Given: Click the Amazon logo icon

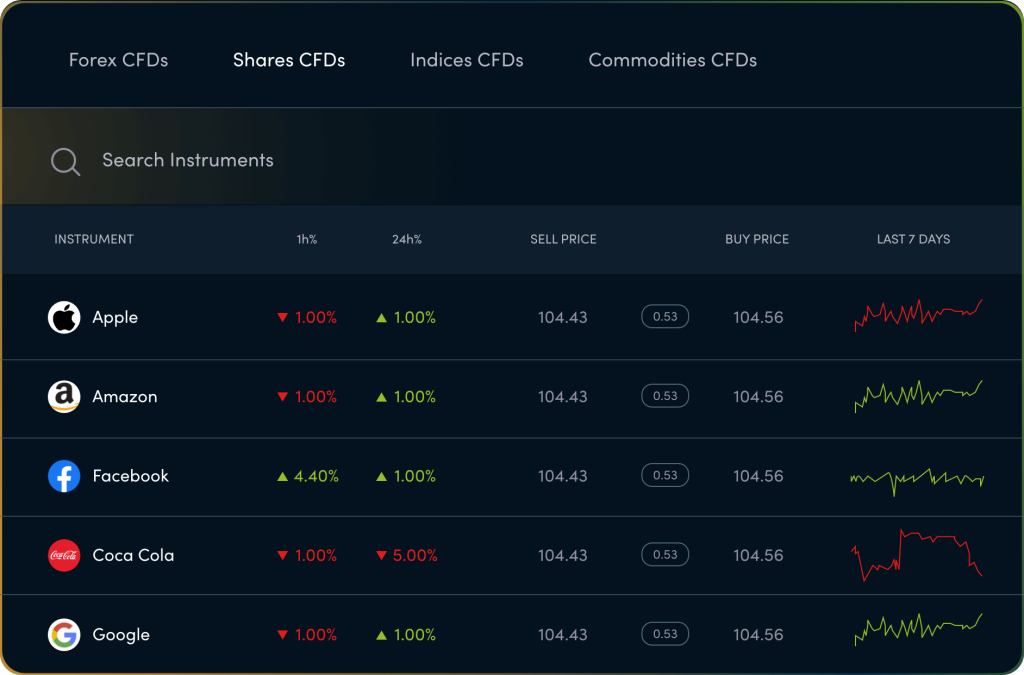Looking at the screenshot, I should tap(64, 396).
